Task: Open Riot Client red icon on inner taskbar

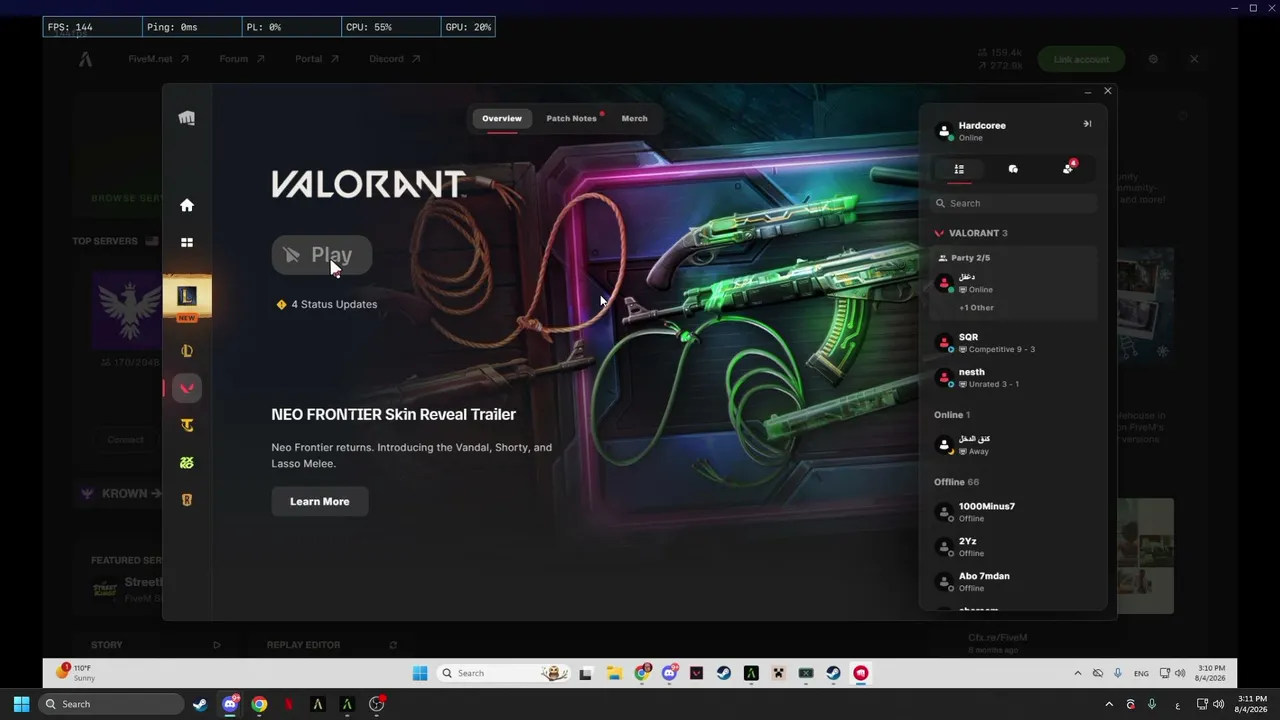Action: pyautogui.click(x=860, y=673)
